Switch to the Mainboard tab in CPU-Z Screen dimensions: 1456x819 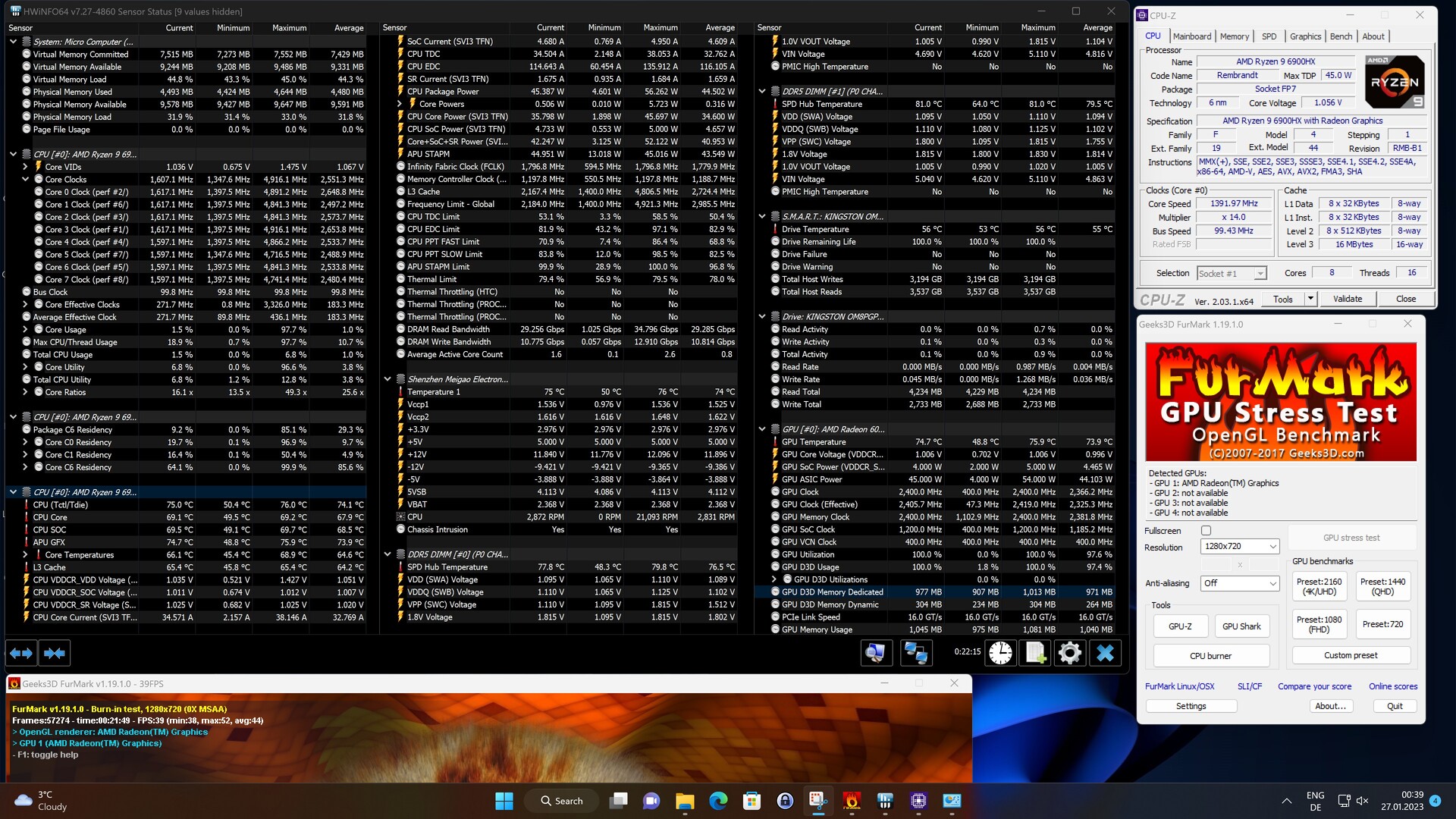click(x=1191, y=36)
